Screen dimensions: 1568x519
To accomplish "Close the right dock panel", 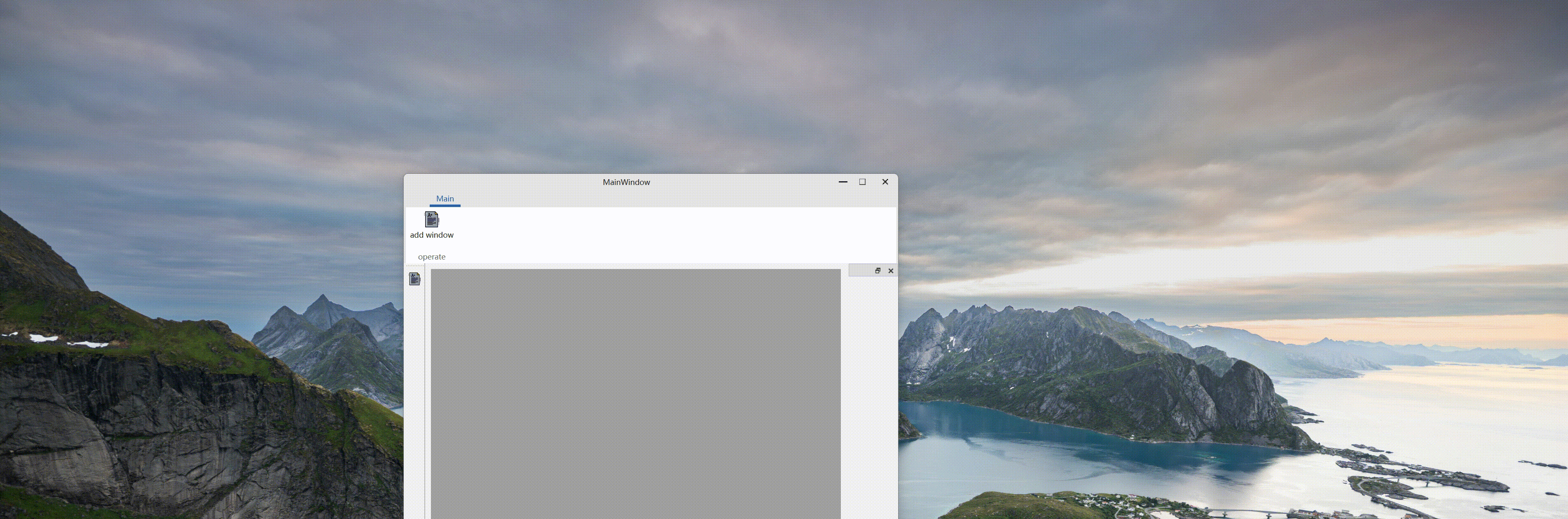I will pos(891,271).
